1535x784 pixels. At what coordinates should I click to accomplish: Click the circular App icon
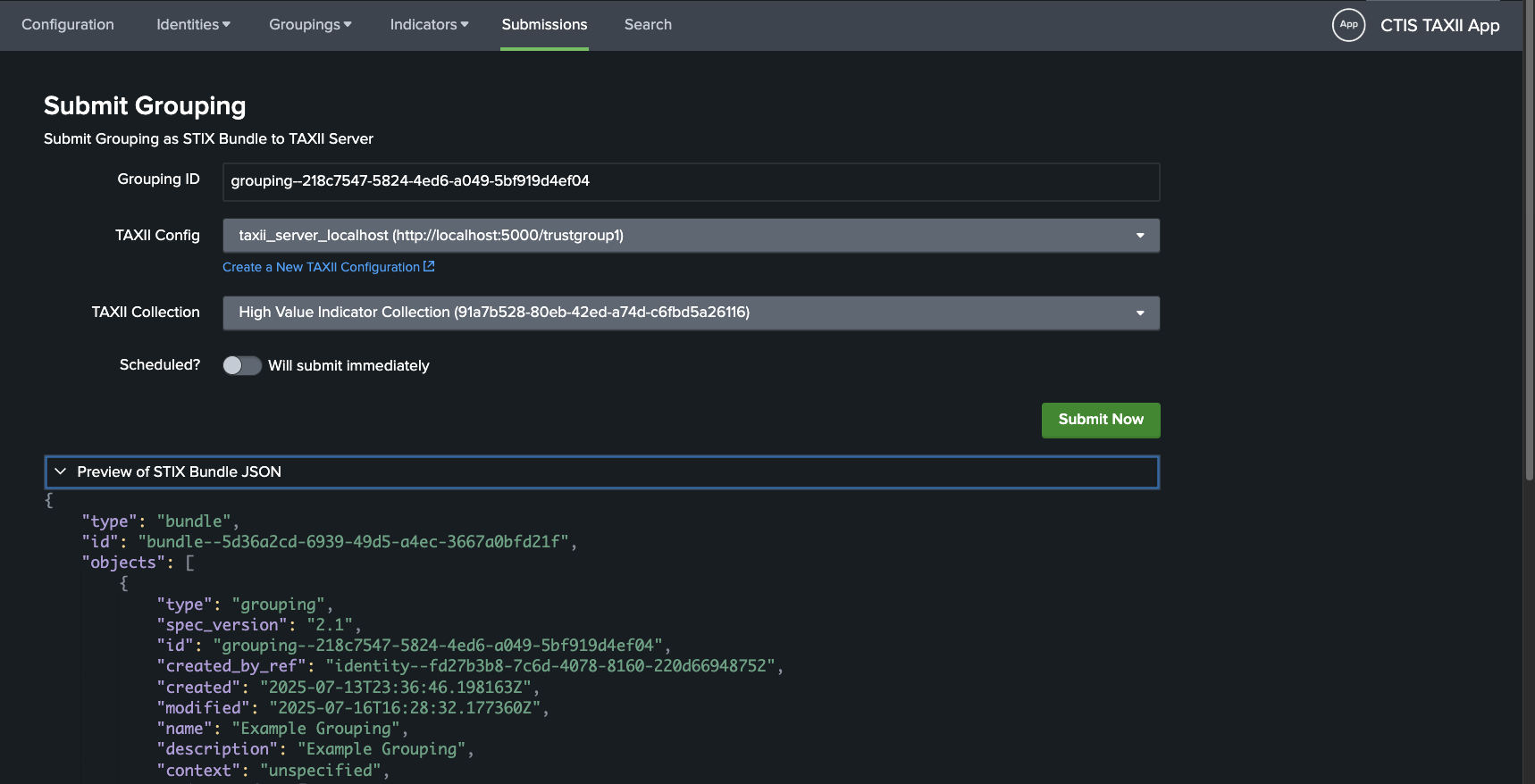click(1348, 25)
